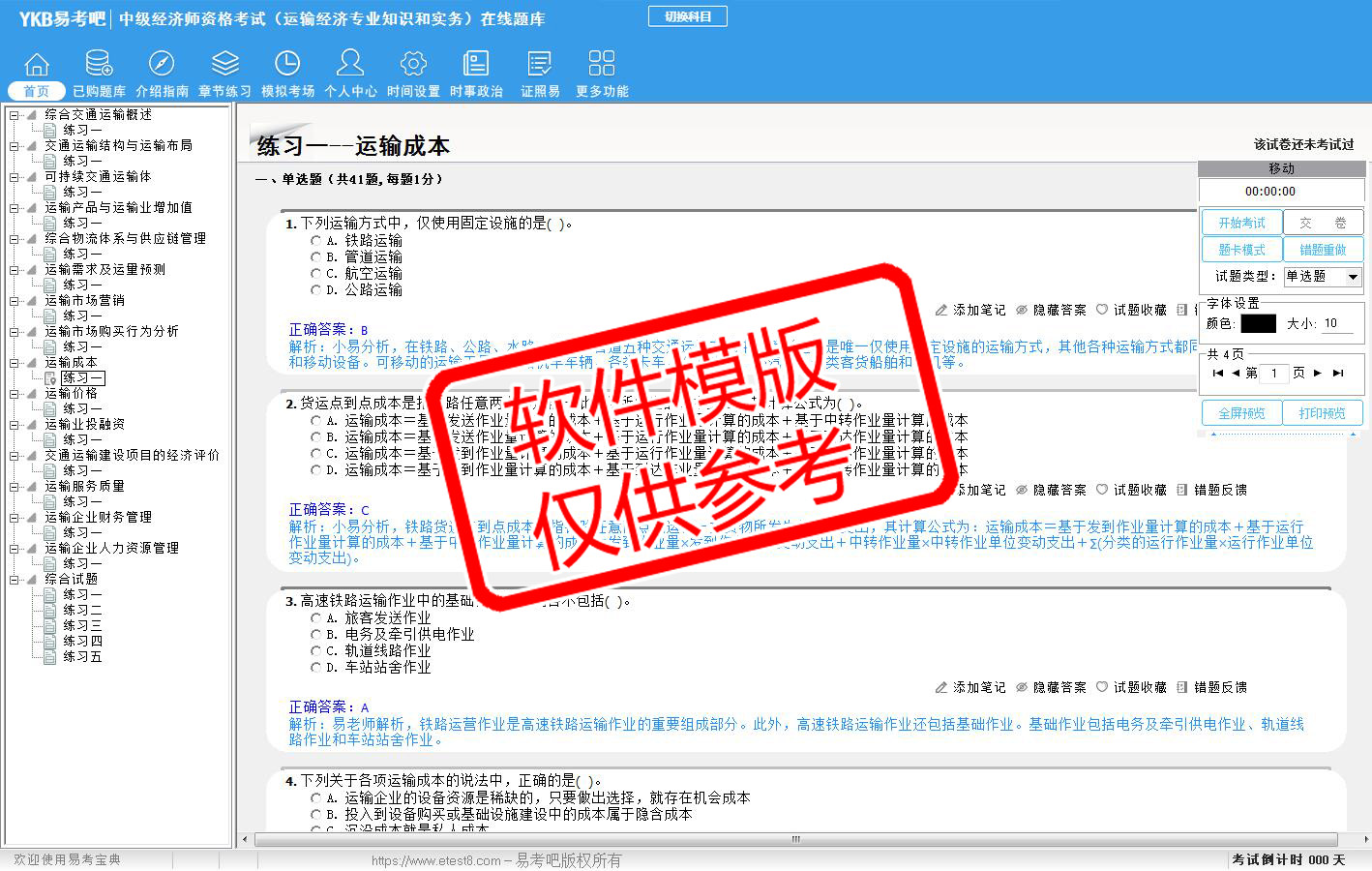
Task: Select option A 铁路运输 for question 1
Action: pos(315,241)
